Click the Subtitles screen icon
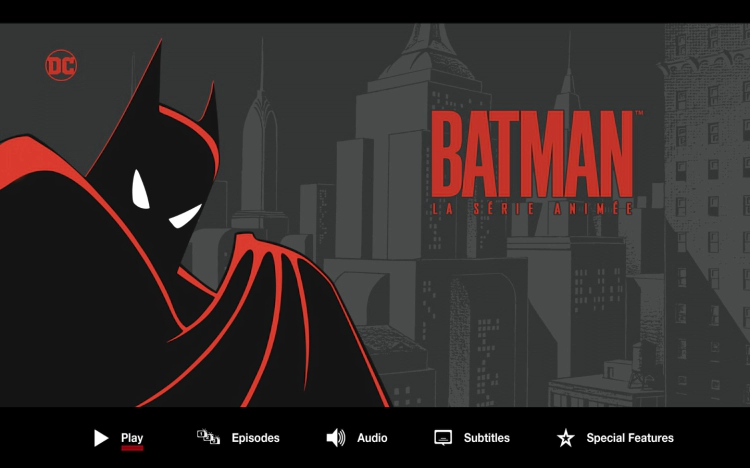Viewport: 750px width, 468px height. [x=443, y=437]
